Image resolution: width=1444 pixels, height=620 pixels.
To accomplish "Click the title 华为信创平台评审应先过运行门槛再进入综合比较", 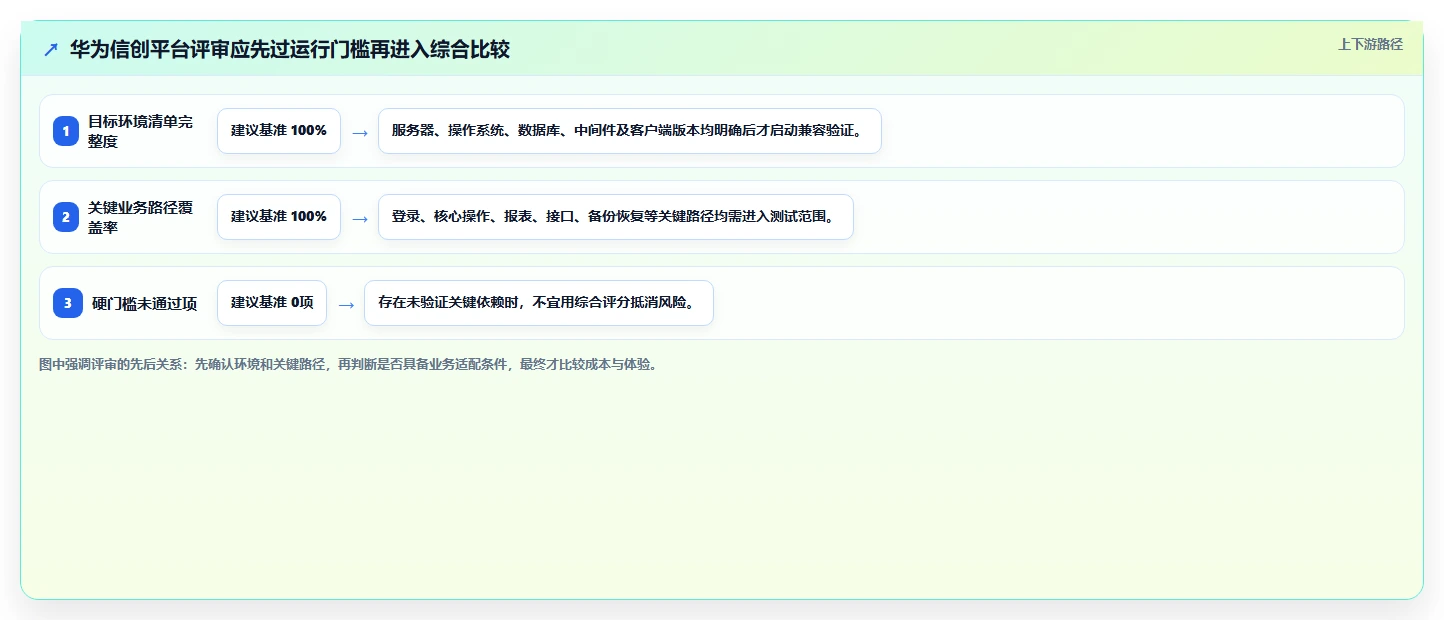I will [x=290, y=49].
